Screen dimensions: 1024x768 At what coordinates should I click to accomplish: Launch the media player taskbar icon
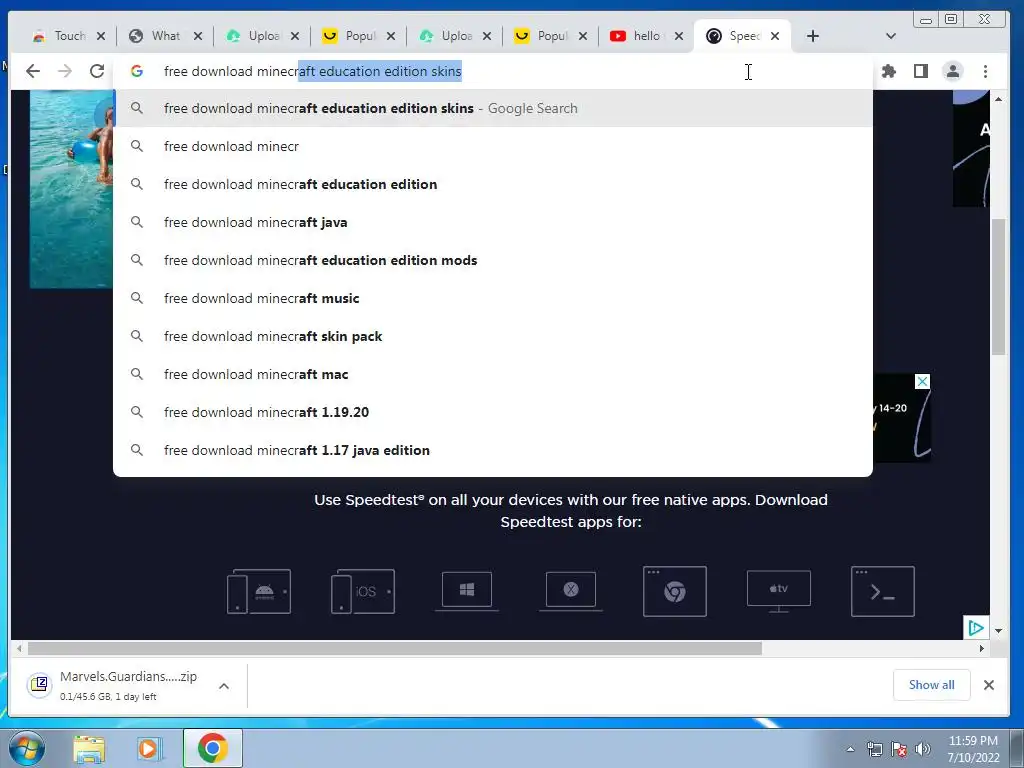pos(150,749)
